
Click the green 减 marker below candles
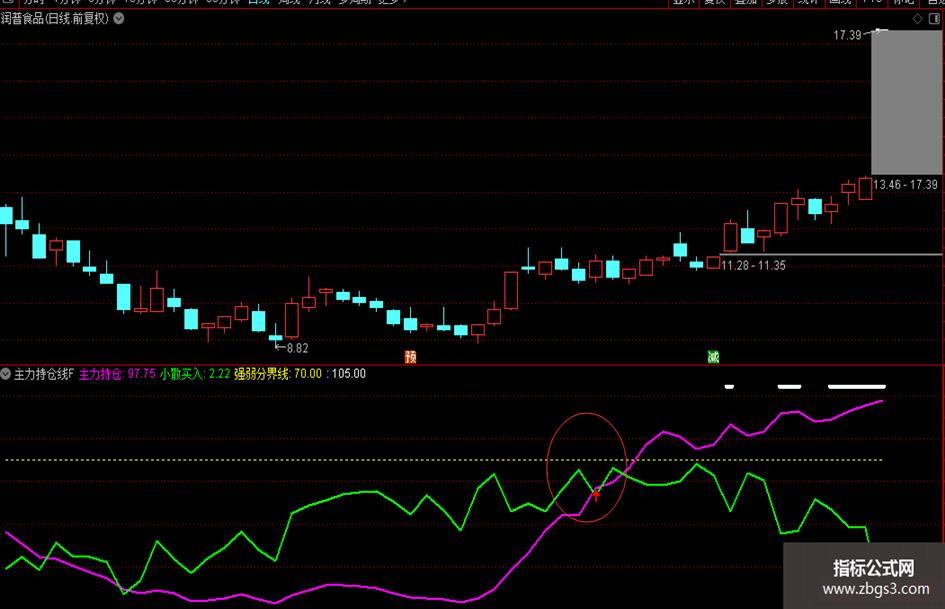point(714,357)
